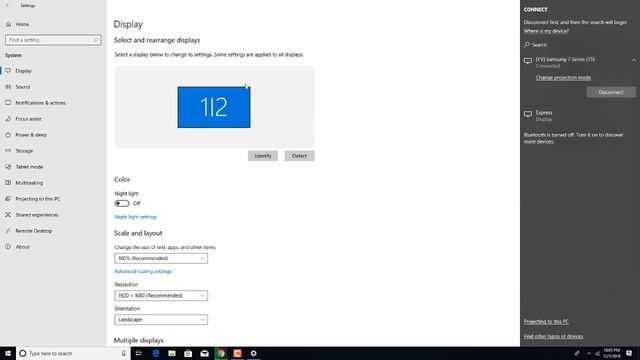This screenshot has width=640, height=360.
Task: Select the Express Display device
Action: pos(544,116)
